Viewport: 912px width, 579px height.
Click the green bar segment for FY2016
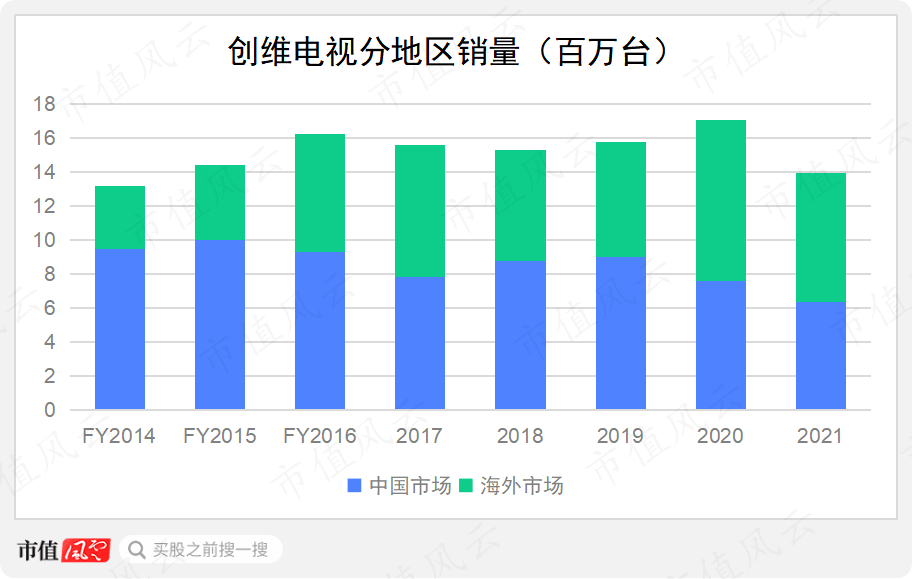(x=320, y=192)
